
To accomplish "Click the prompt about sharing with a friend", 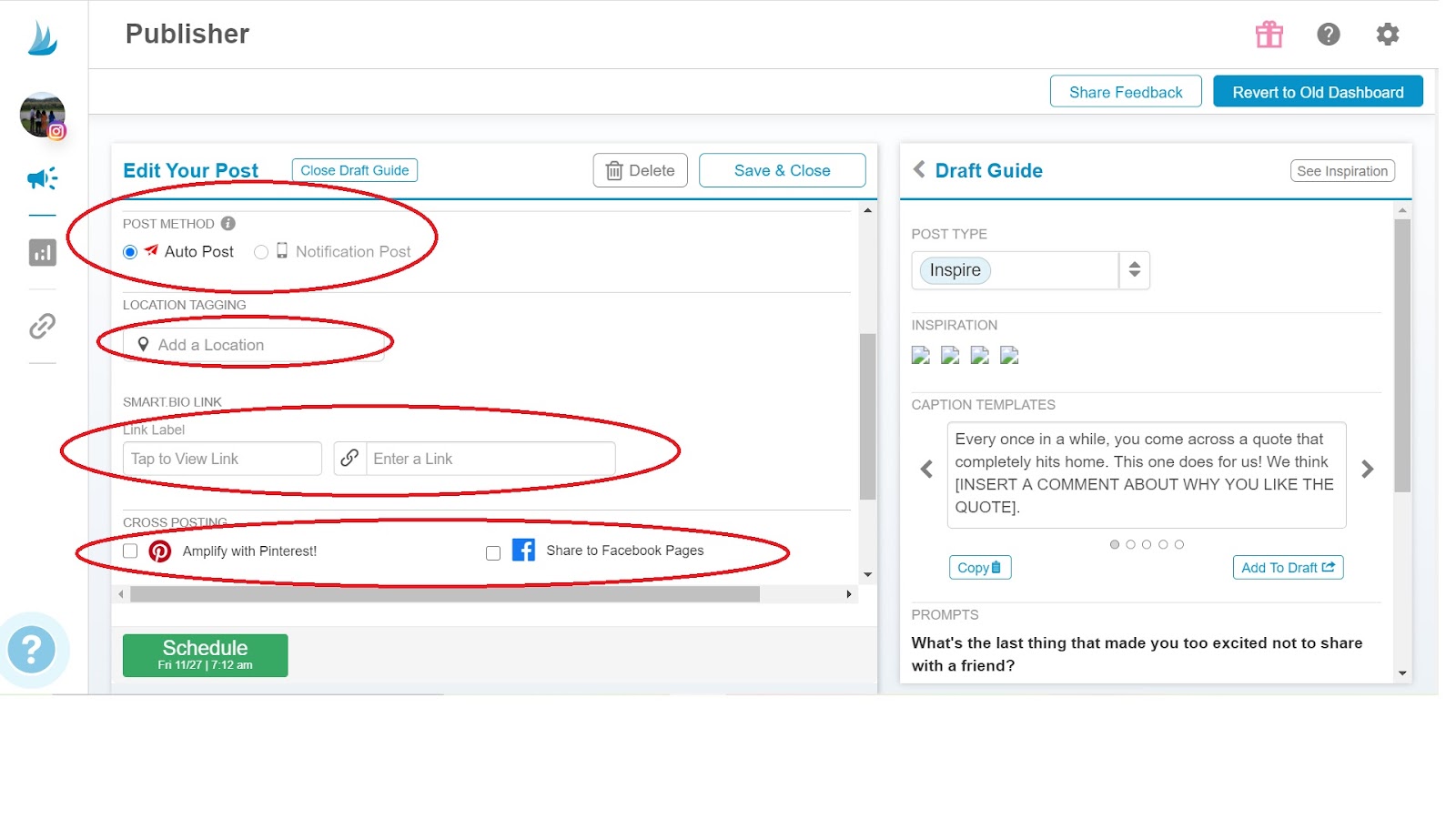I will coord(1137,654).
